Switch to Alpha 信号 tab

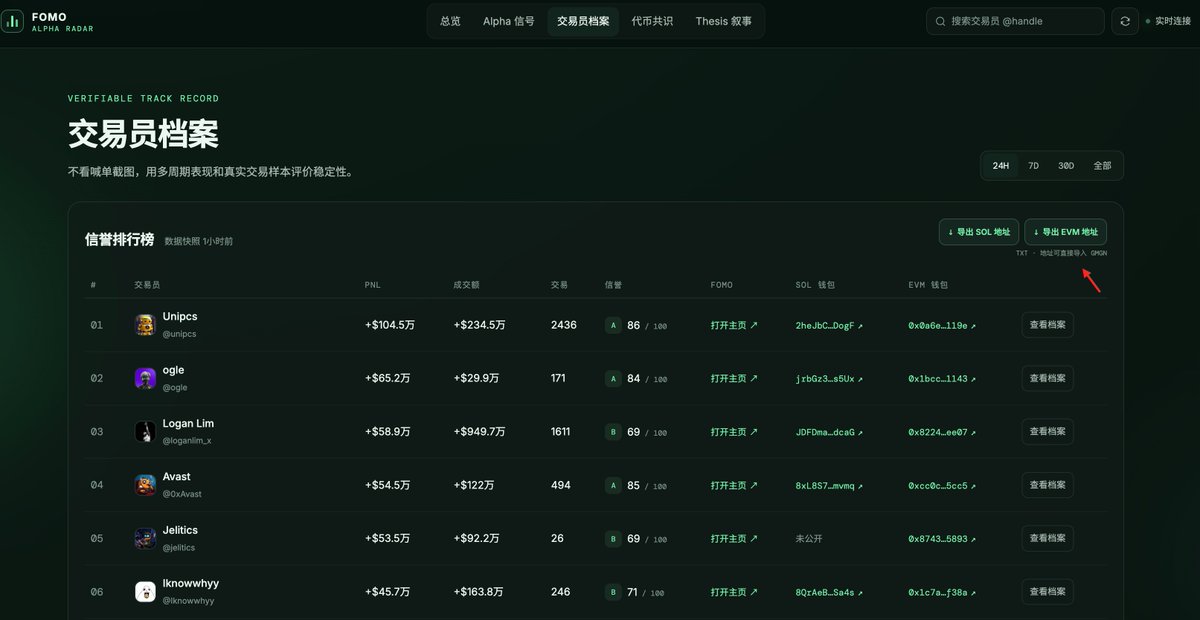[x=508, y=21]
